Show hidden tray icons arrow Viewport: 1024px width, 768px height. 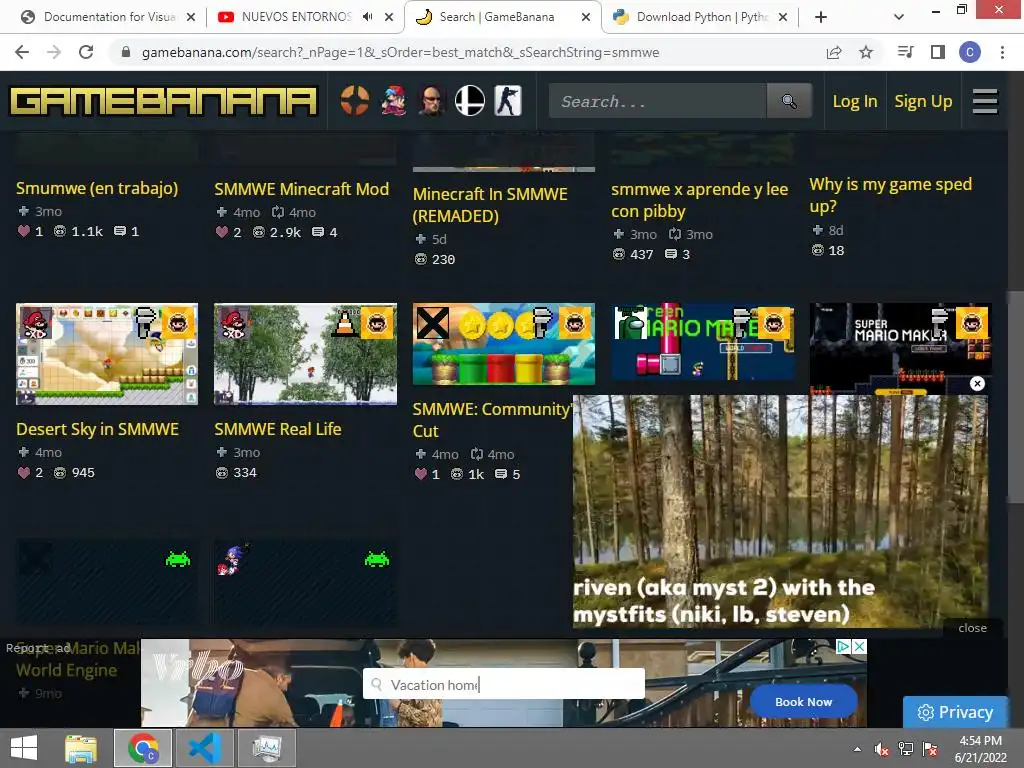(857, 750)
